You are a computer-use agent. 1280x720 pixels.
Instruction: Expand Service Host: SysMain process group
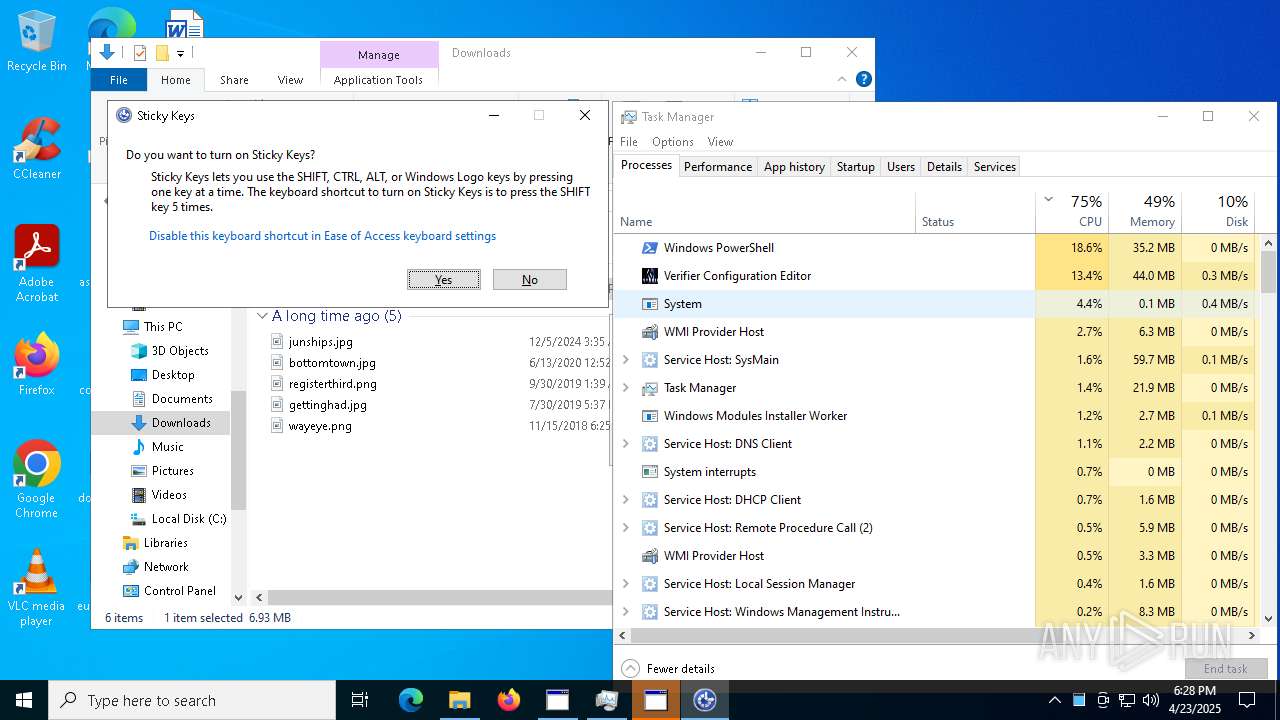click(626, 360)
